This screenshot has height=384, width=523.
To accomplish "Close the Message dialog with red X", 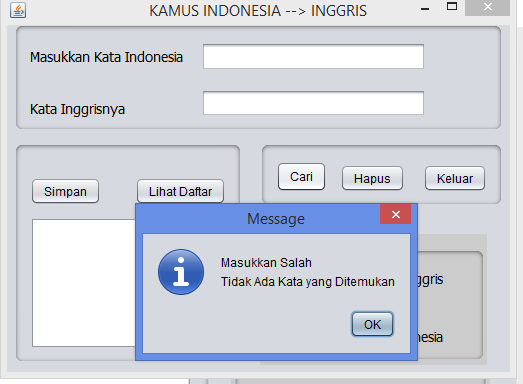I will click(396, 215).
